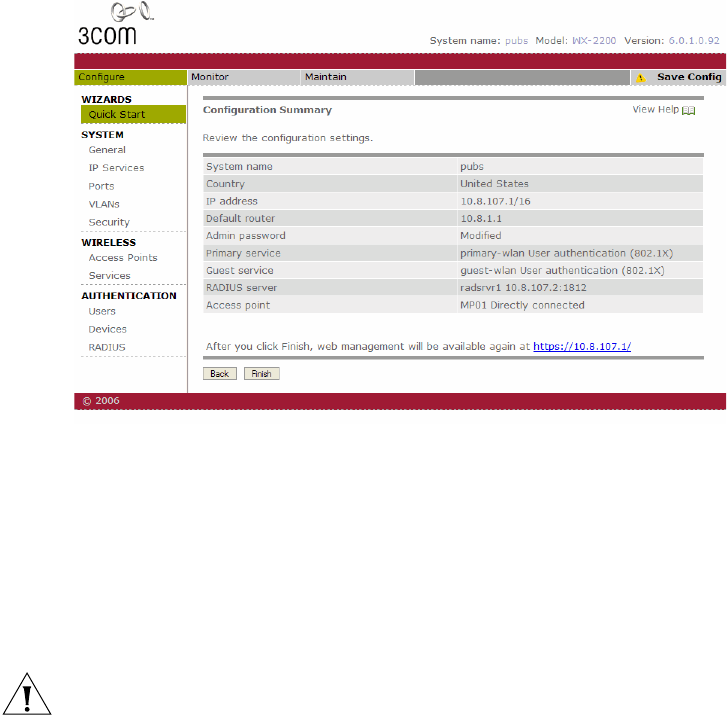Click the Default router row label
Screen dimensions: 727x716
pyautogui.click(x=240, y=218)
